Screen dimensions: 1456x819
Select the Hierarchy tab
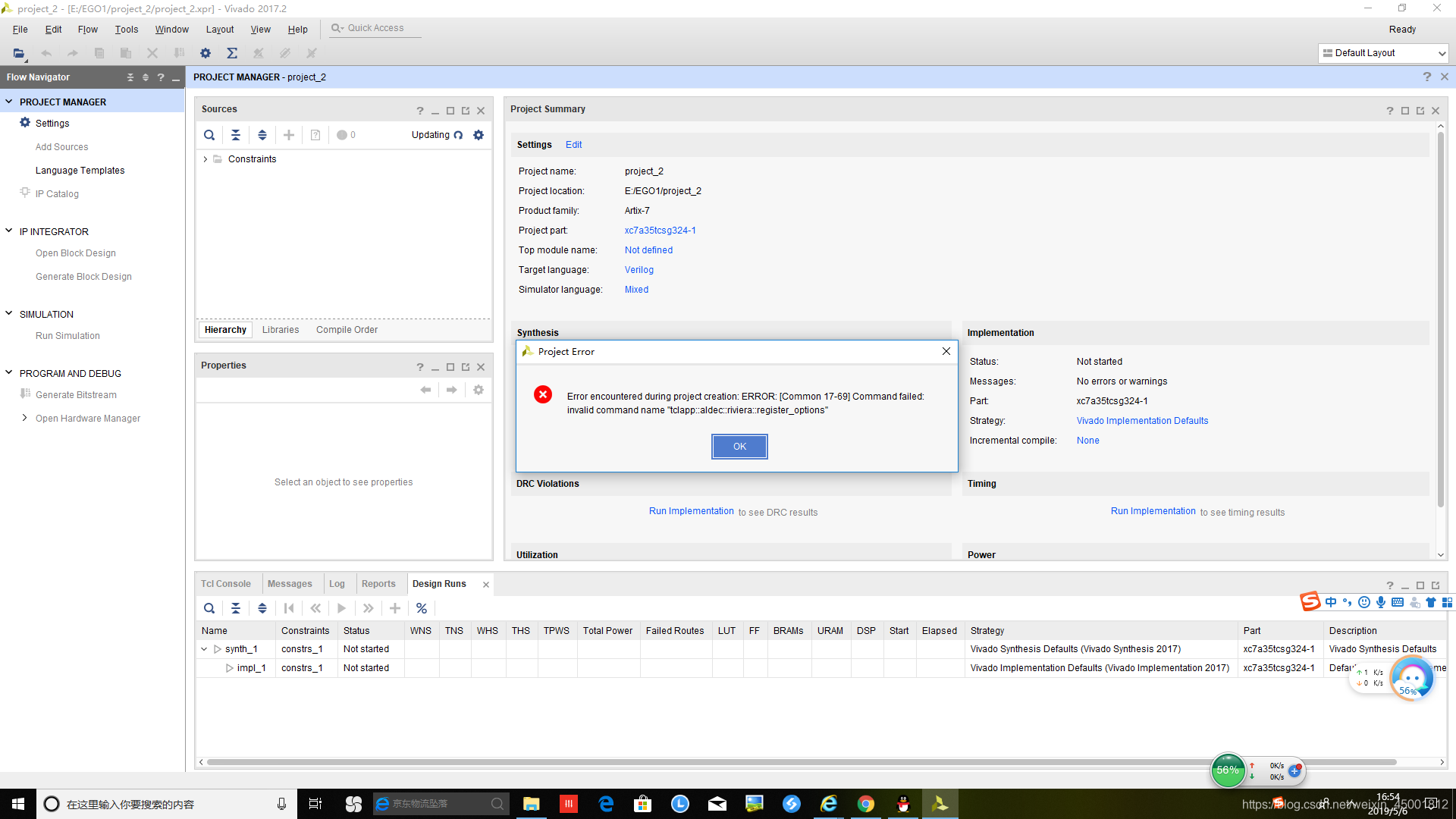(x=225, y=330)
